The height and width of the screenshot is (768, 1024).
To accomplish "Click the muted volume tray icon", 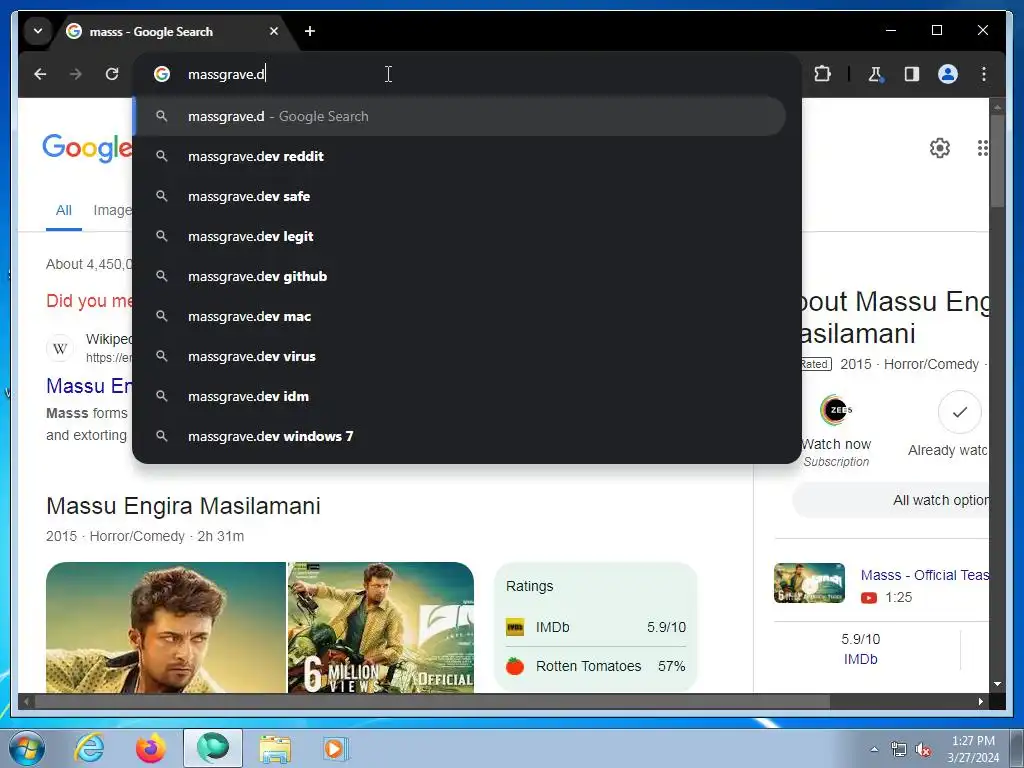I will tap(923, 750).
